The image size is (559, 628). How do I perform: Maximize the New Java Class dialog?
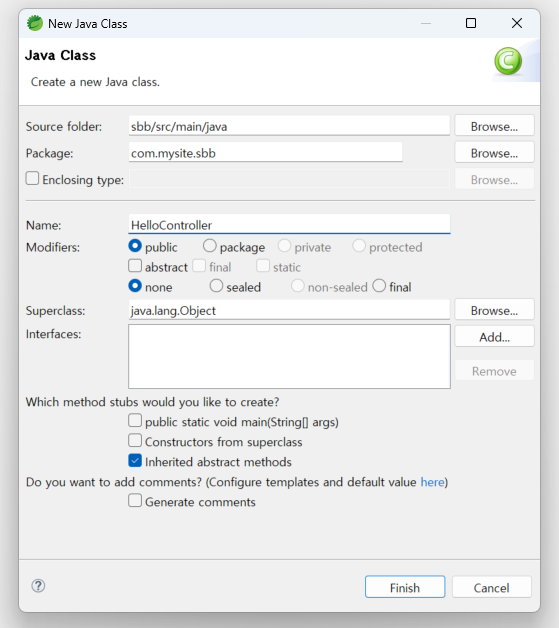tap(471, 23)
